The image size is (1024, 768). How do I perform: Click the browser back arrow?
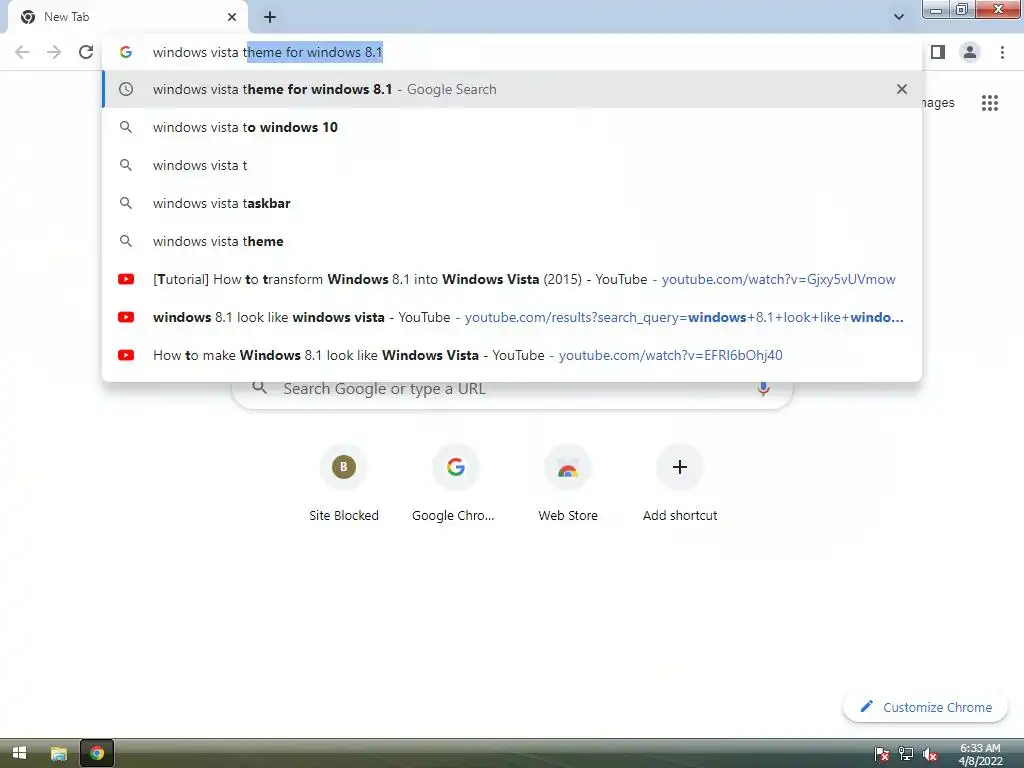pyautogui.click(x=22, y=52)
